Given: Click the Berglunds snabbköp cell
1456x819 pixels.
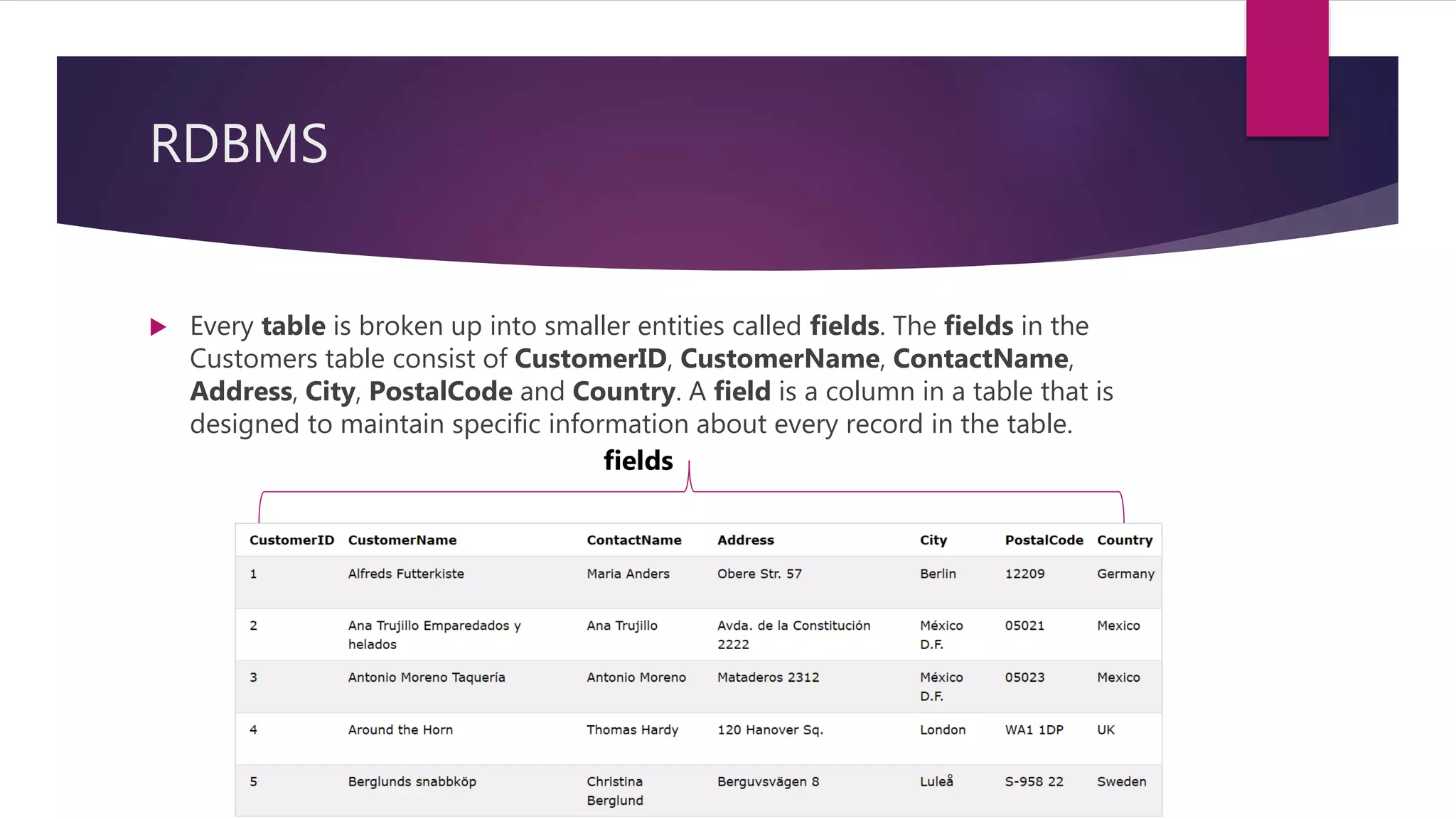Looking at the screenshot, I should [x=412, y=782].
